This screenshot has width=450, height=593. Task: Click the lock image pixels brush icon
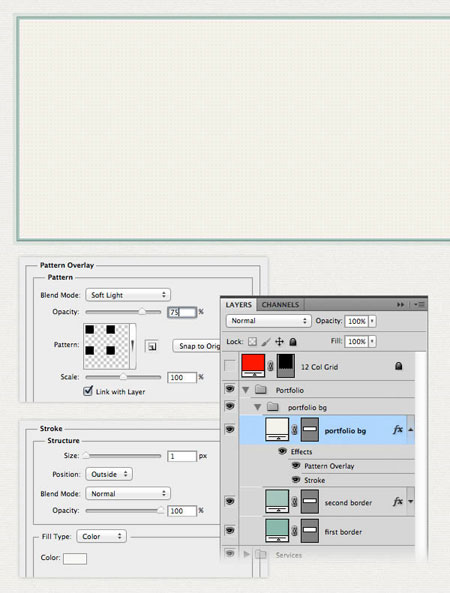tap(266, 342)
